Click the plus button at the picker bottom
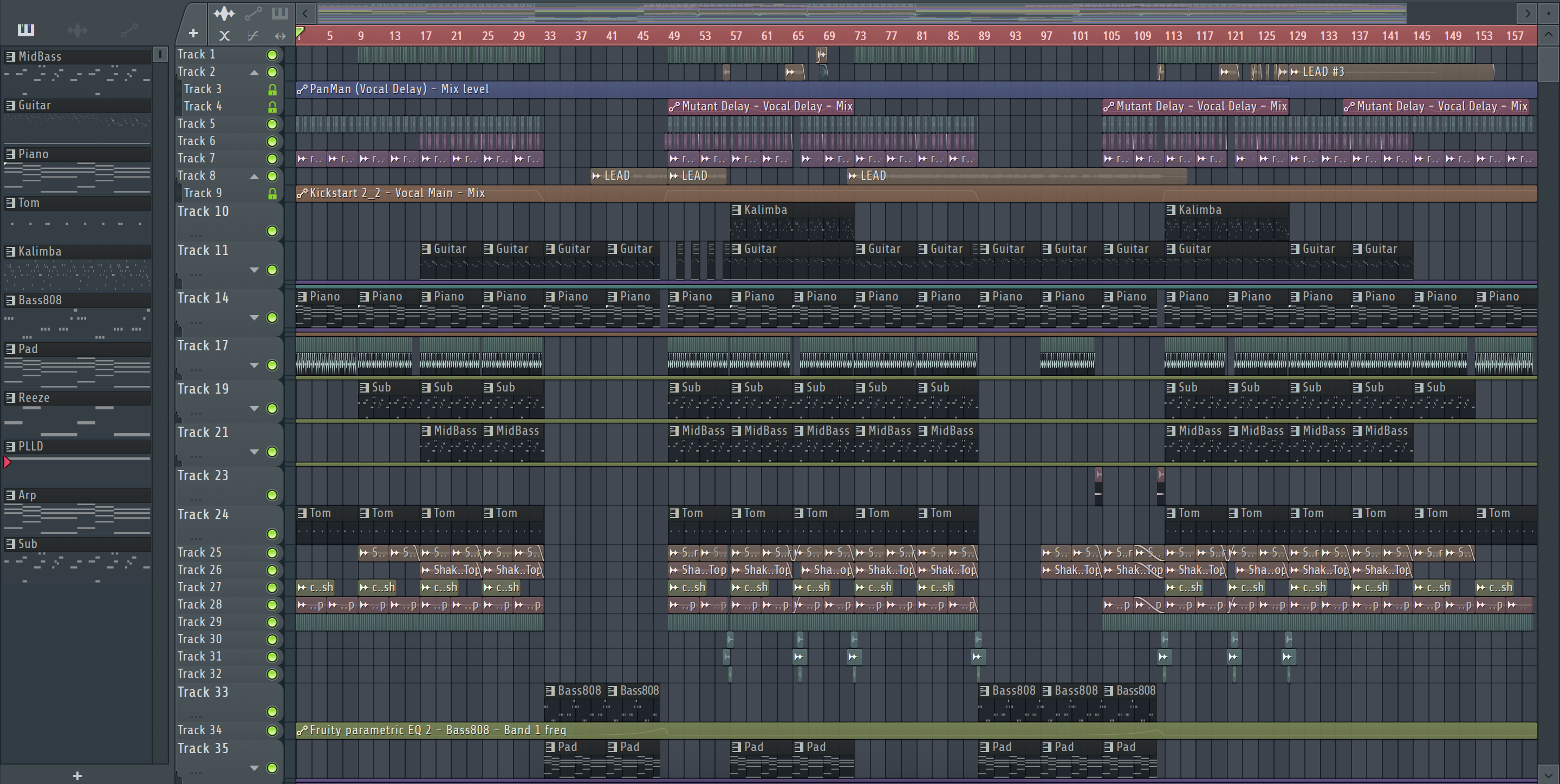This screenshot has height=784, width=1560. click(77, 775)
